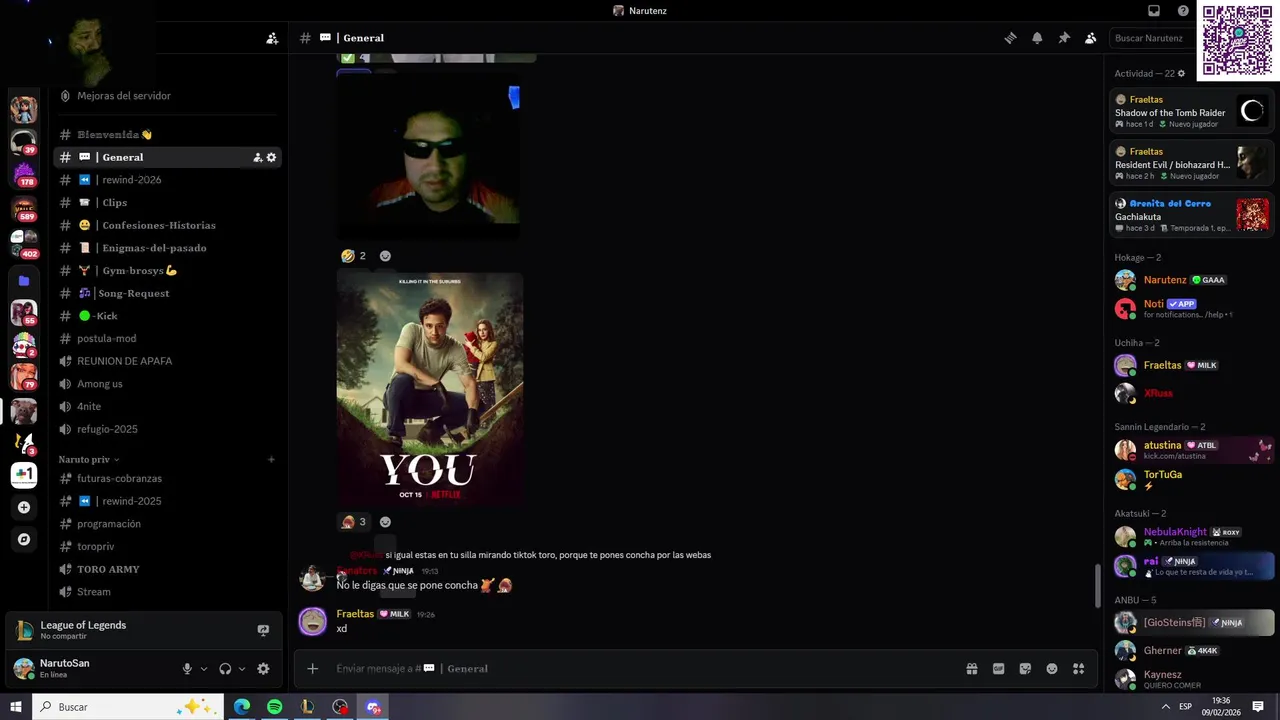Mute microphone in user panel
Screen dimensions: 1280x720
pyautogui.click(x=187, y=669)
